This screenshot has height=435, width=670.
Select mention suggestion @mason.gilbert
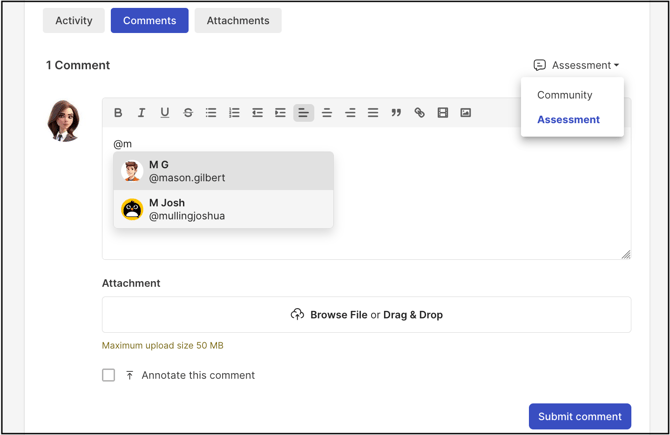click(x=223, y=171)
